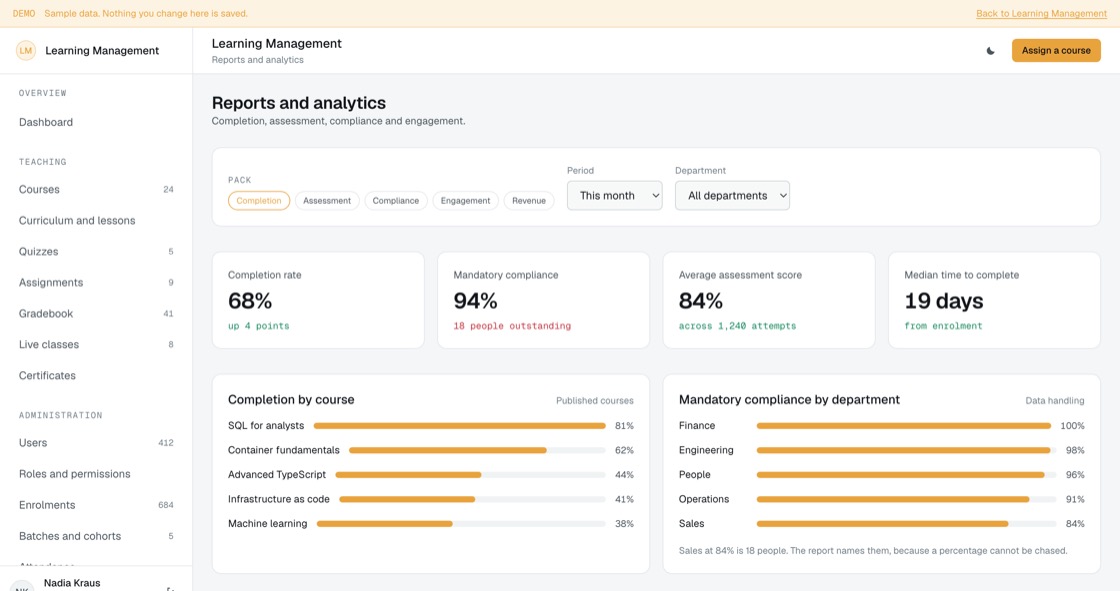Viewport: 1120px width, 591px height.
Task: Click the Finance compliance progress bar
Action: (x=904, y=426)
